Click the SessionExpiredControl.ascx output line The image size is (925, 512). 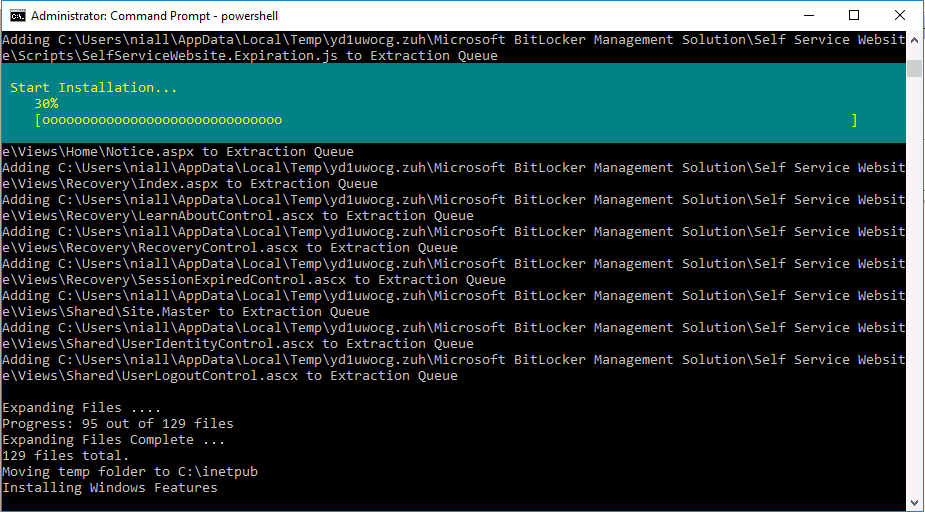point(454,271)
